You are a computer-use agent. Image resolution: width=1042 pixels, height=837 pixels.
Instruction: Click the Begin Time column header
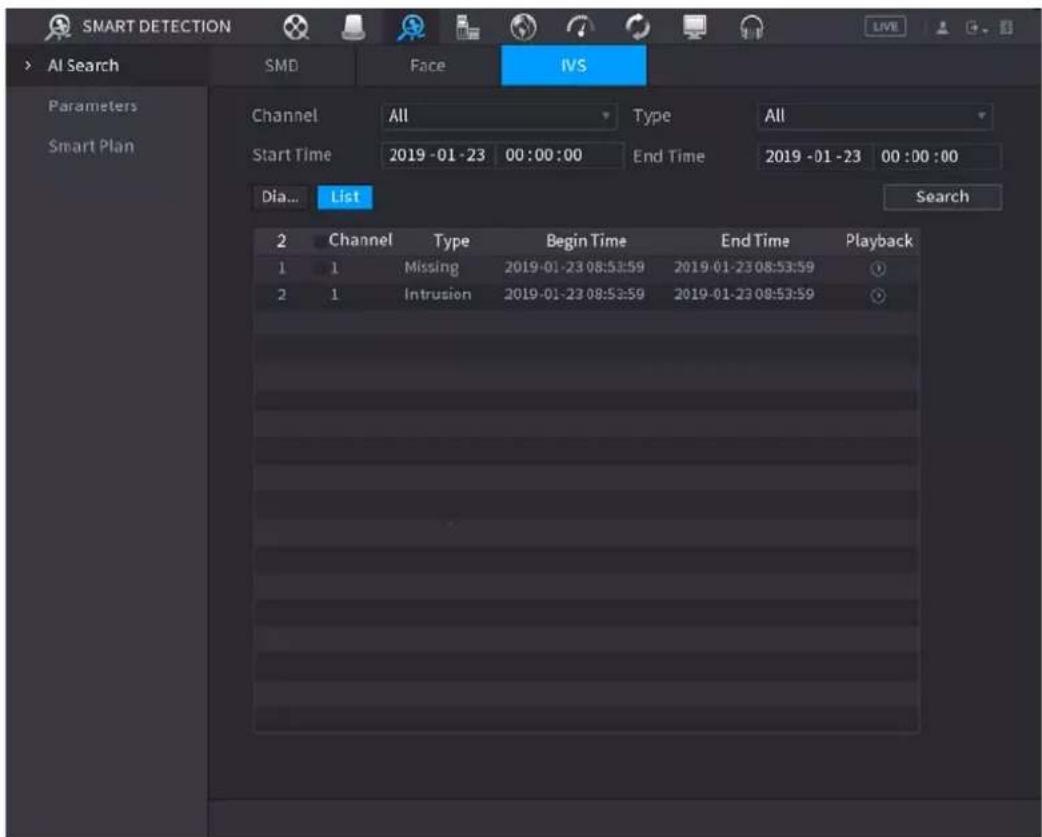click(586, 240)
